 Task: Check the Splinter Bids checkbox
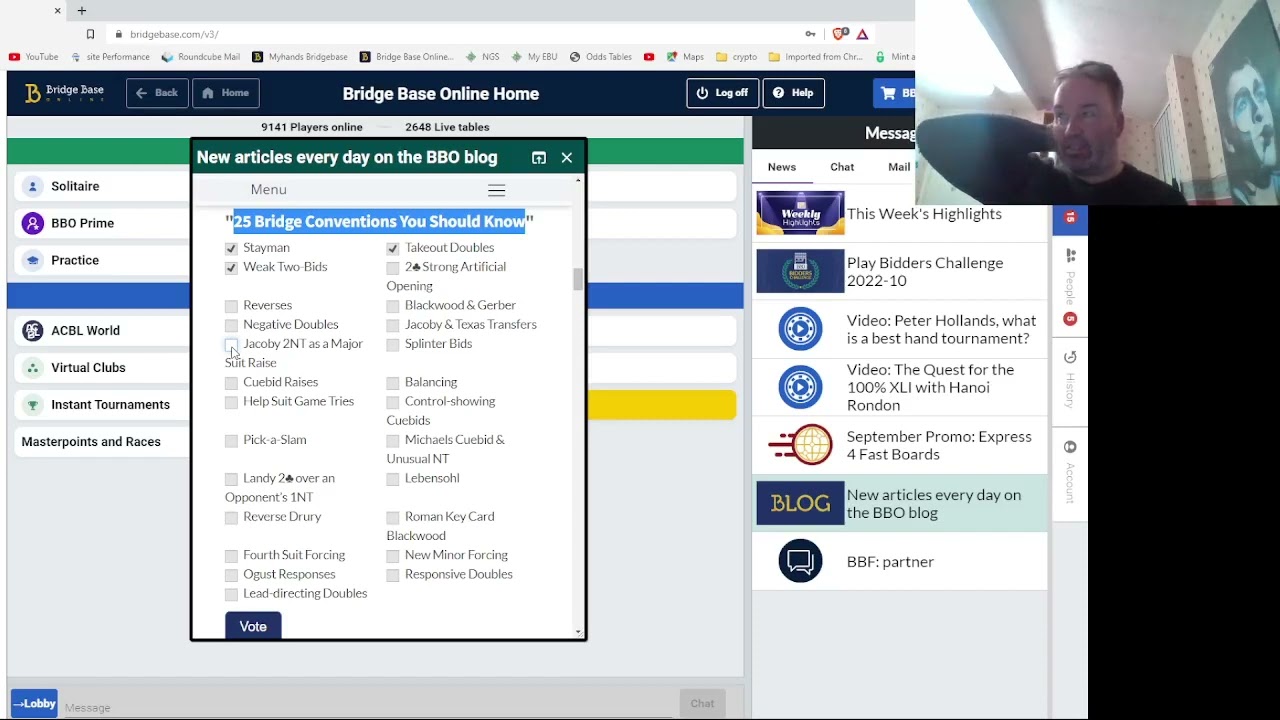pyautogui.click(x=393, y=345)
